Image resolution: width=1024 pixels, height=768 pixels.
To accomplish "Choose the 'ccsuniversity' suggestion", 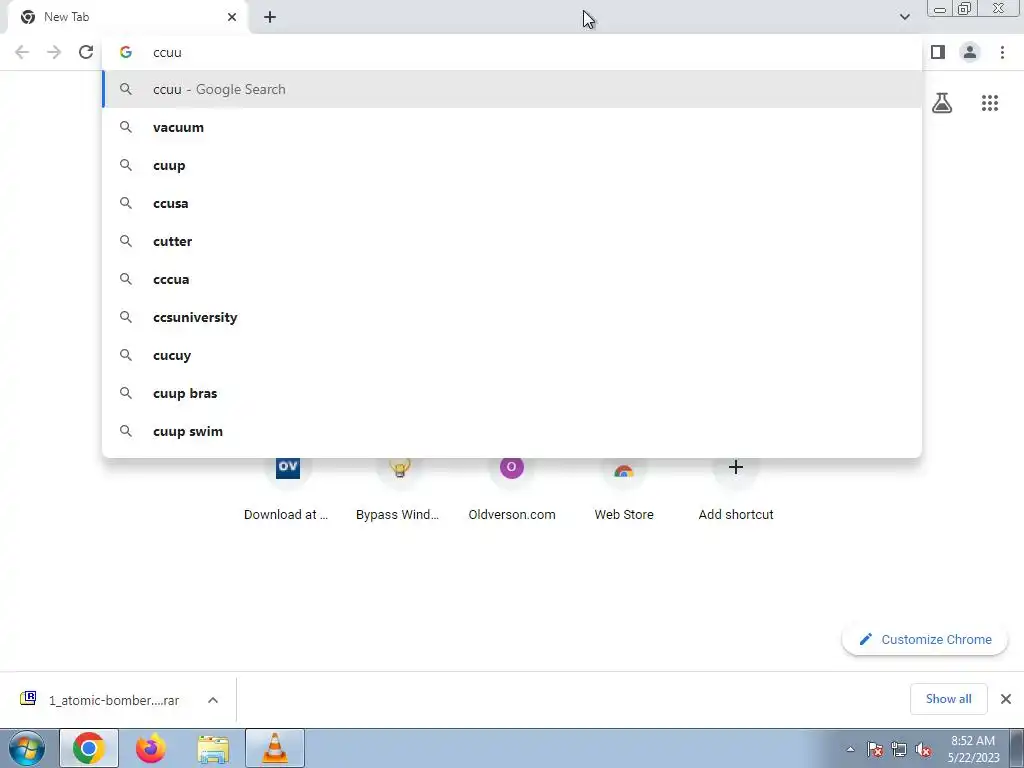I will [513, 317].
